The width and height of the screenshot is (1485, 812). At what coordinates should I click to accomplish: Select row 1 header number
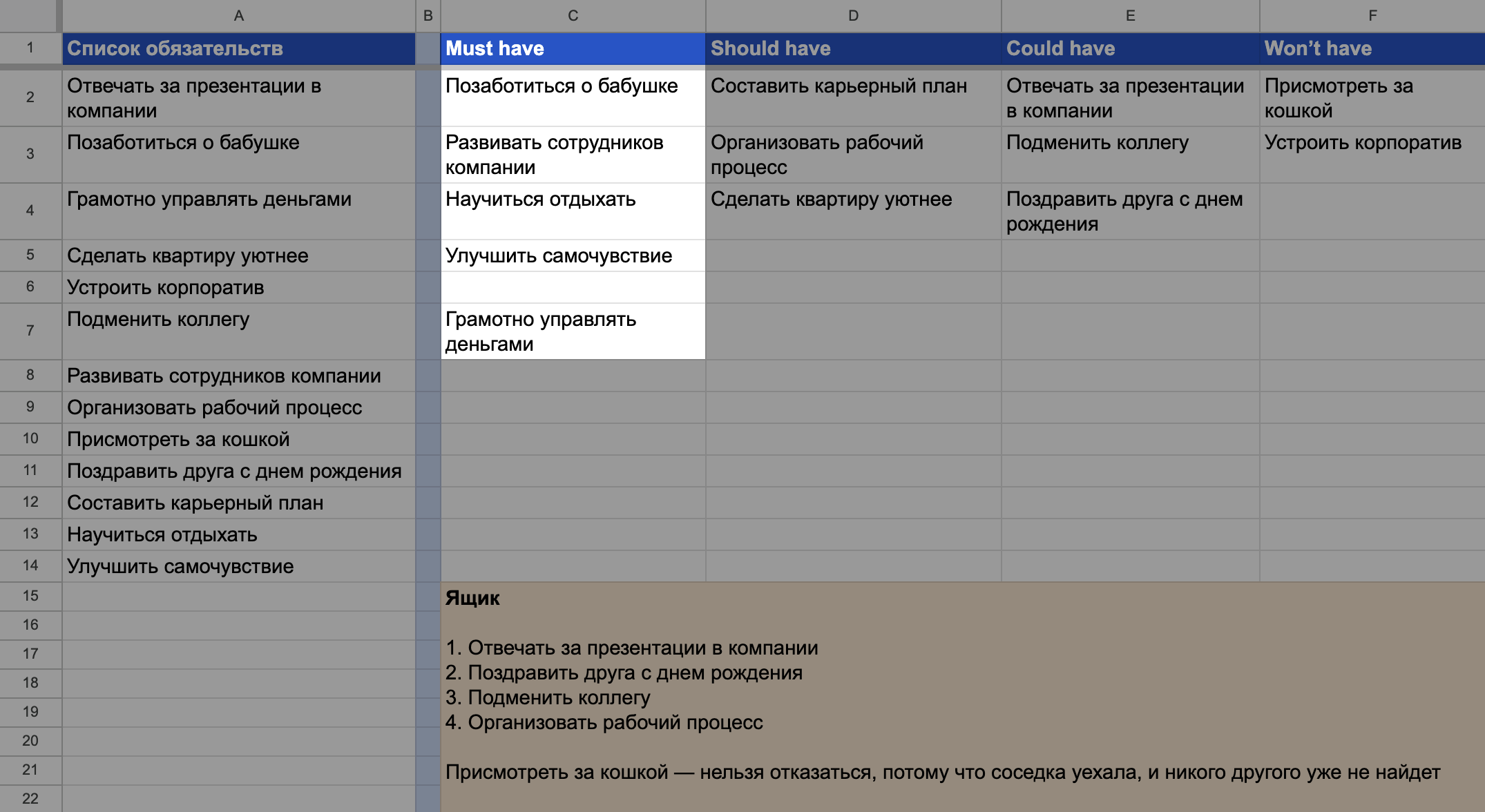30,48
